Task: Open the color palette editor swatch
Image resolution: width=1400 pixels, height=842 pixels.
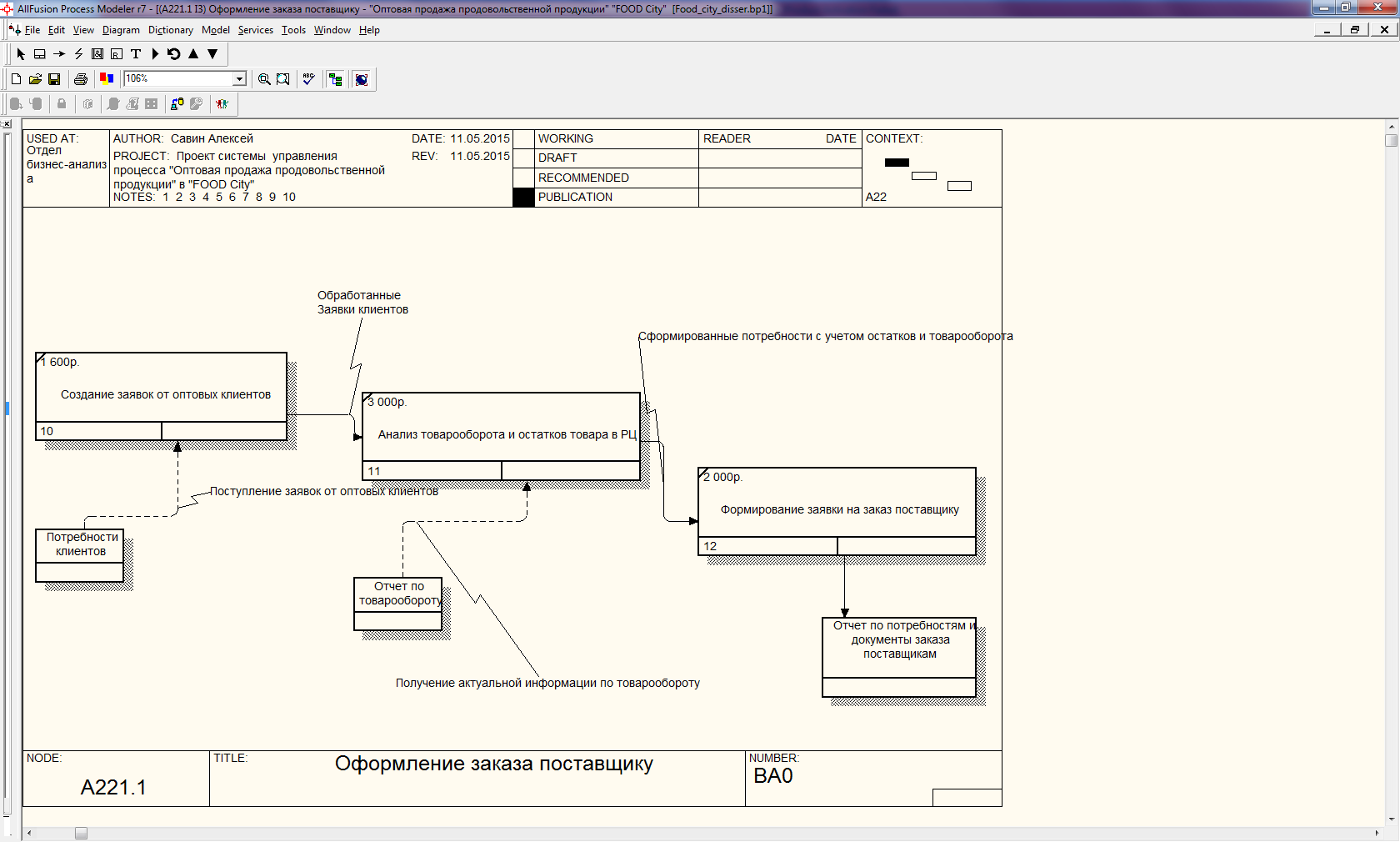Action: [107, 79]
